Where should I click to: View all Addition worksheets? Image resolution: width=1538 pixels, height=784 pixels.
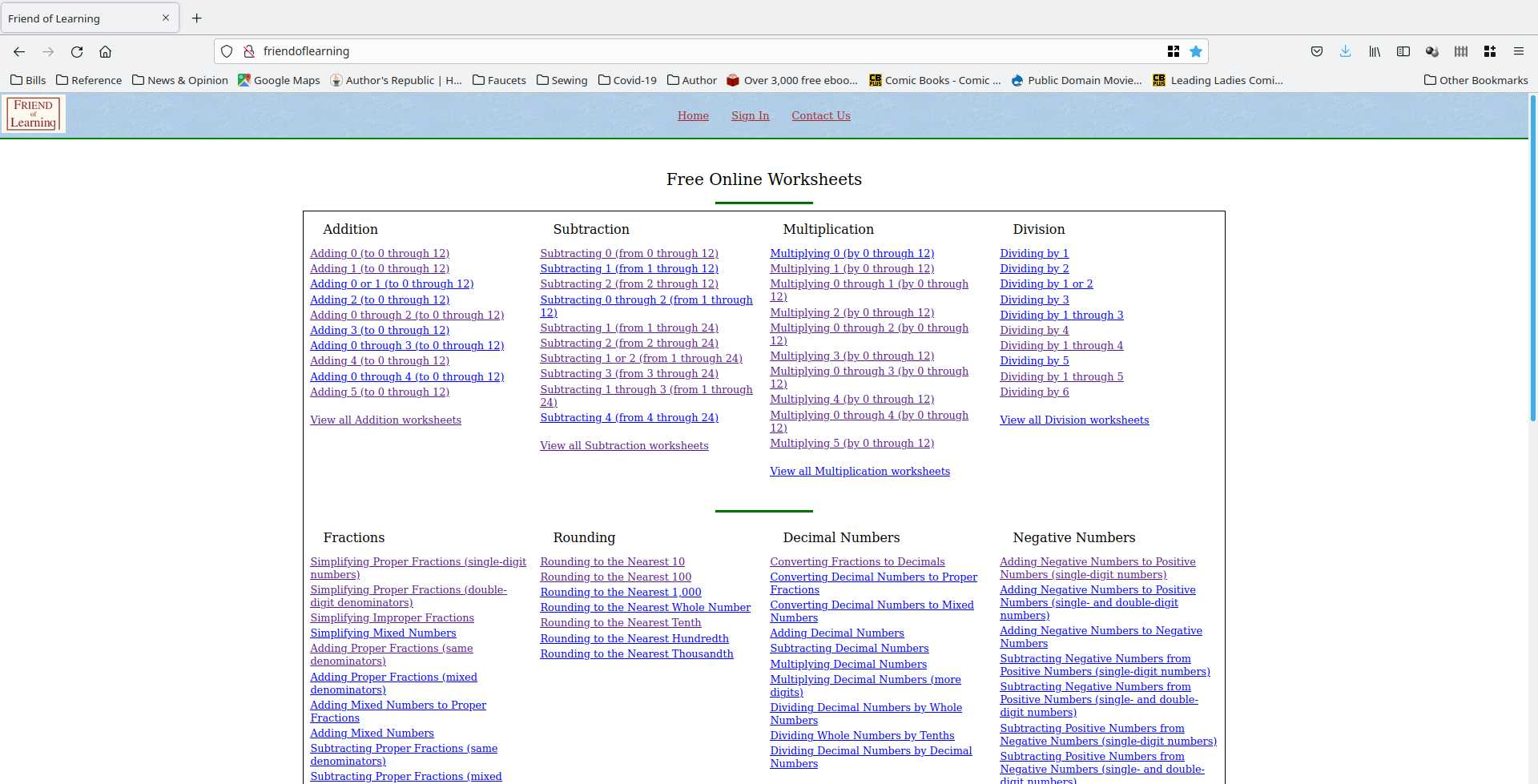tap(385, 420)
